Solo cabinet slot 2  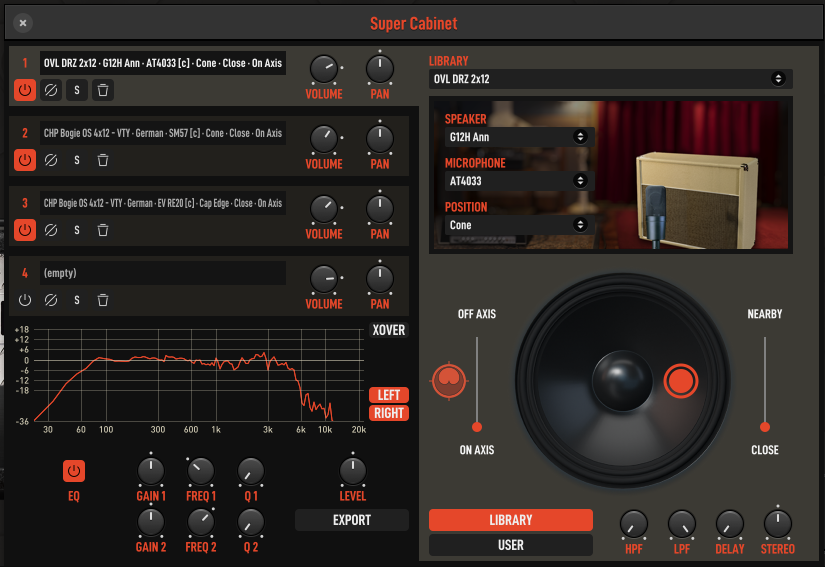coord(77,160)
